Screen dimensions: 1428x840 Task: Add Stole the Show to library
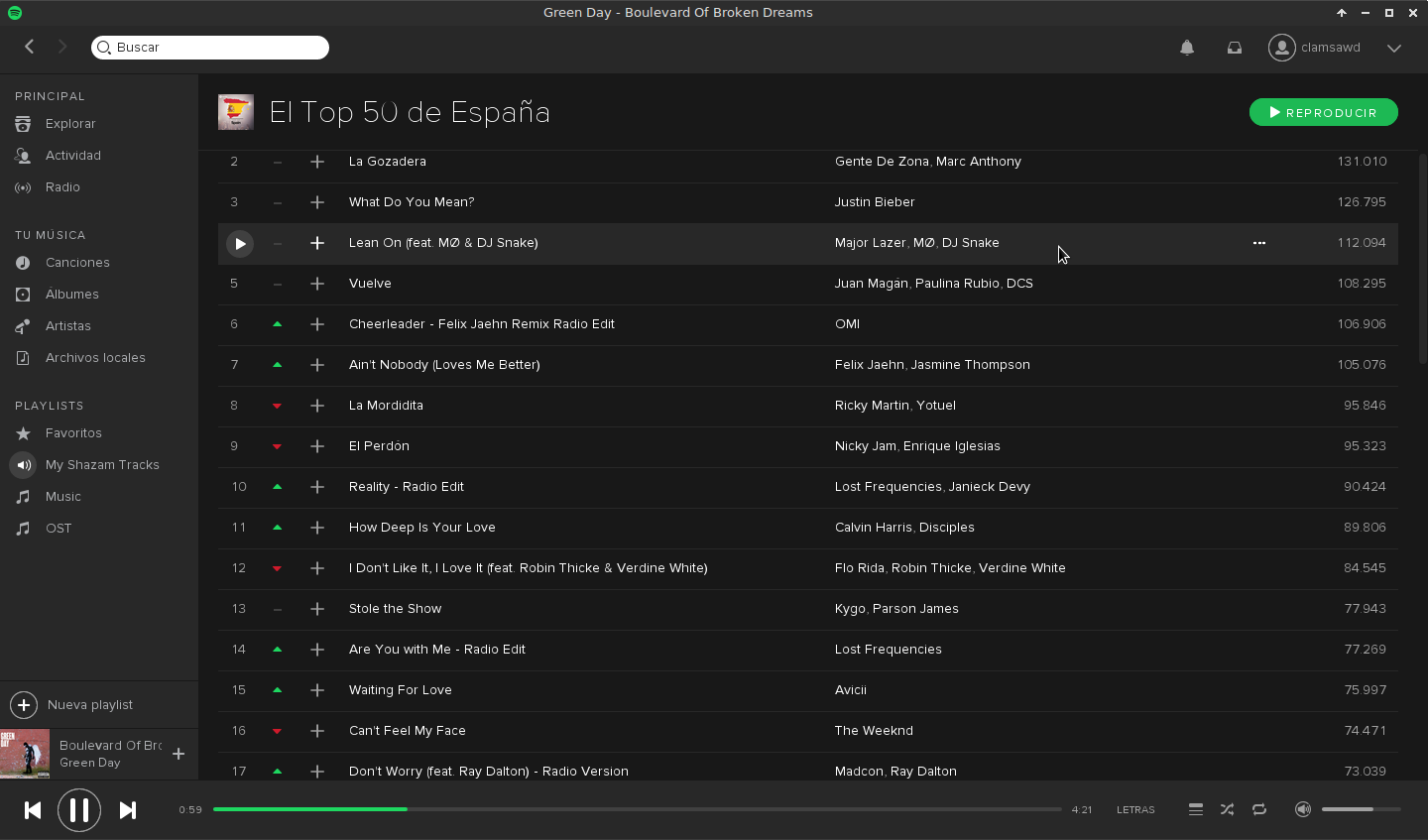[x=317, y=609]
